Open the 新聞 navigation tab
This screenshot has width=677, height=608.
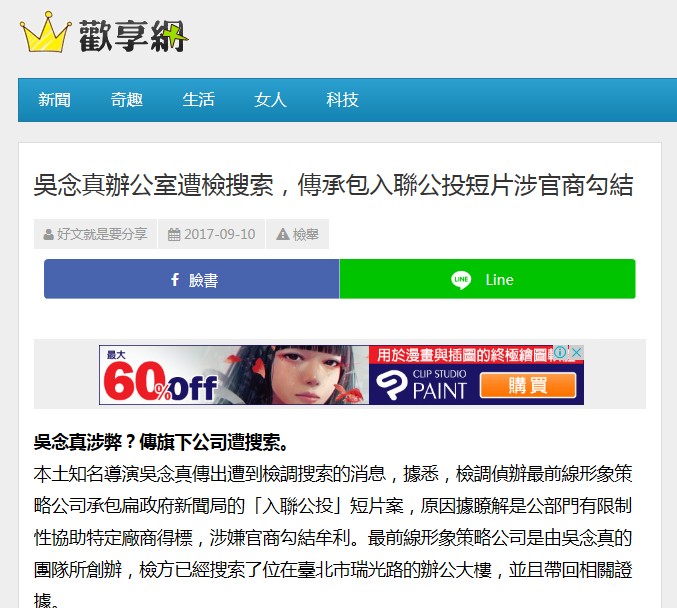[54, 100]
